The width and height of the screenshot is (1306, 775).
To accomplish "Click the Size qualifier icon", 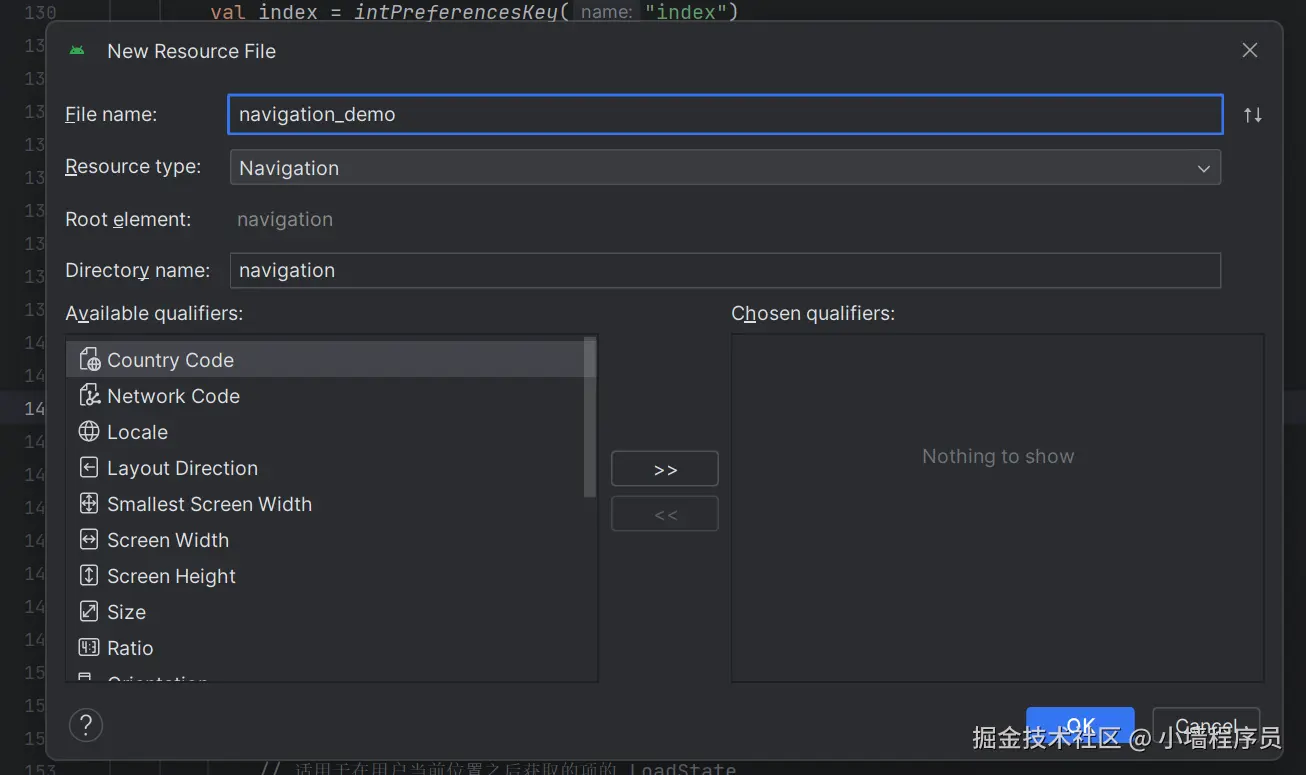I will (89, 612).
